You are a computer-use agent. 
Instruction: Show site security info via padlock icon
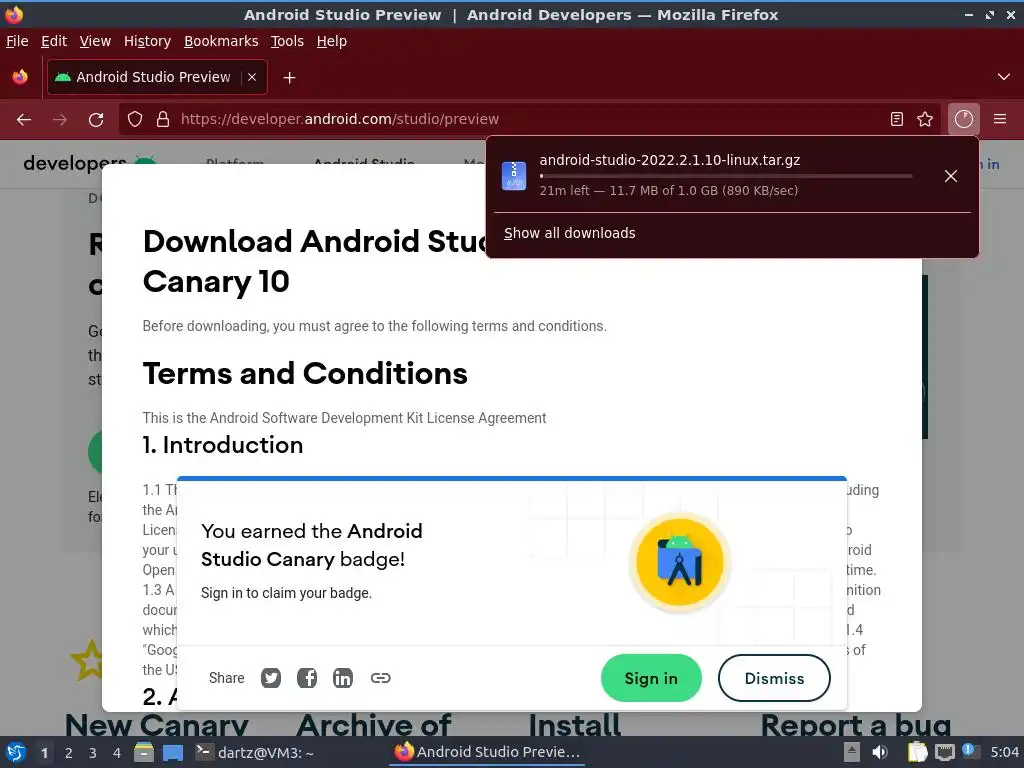(163, 120)
